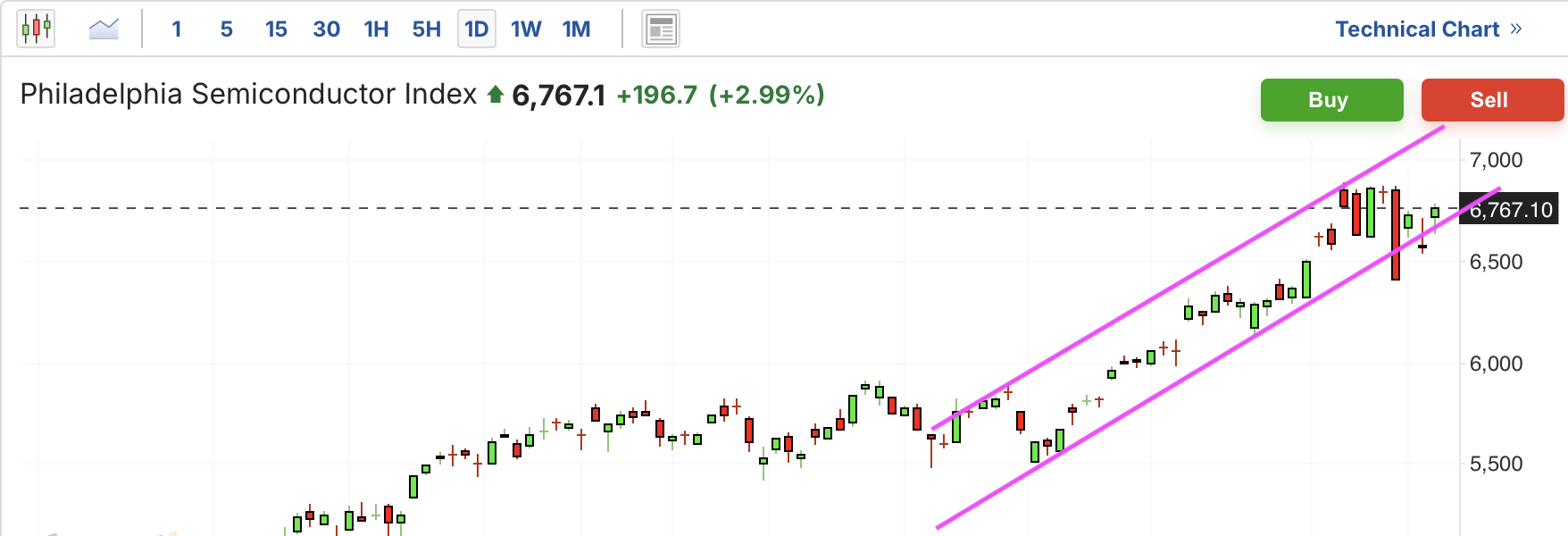Select the 5 minute interval
The image size is (1568, 536).
[x=227, y=29]
